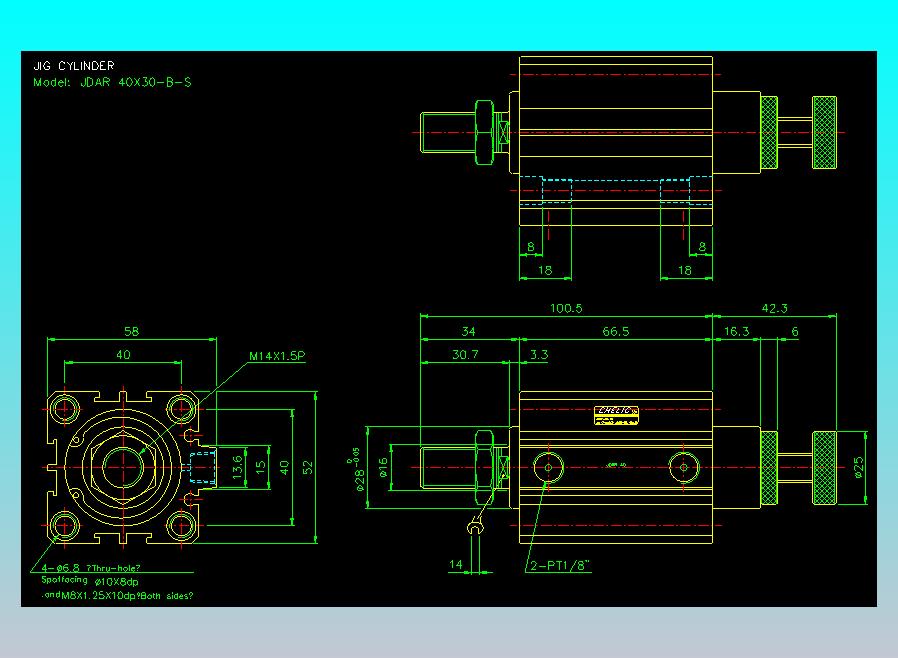Screen dimensions: 898x658
Task: Click the '2-PT1/8"' port callout
Action: pos(560,566)
